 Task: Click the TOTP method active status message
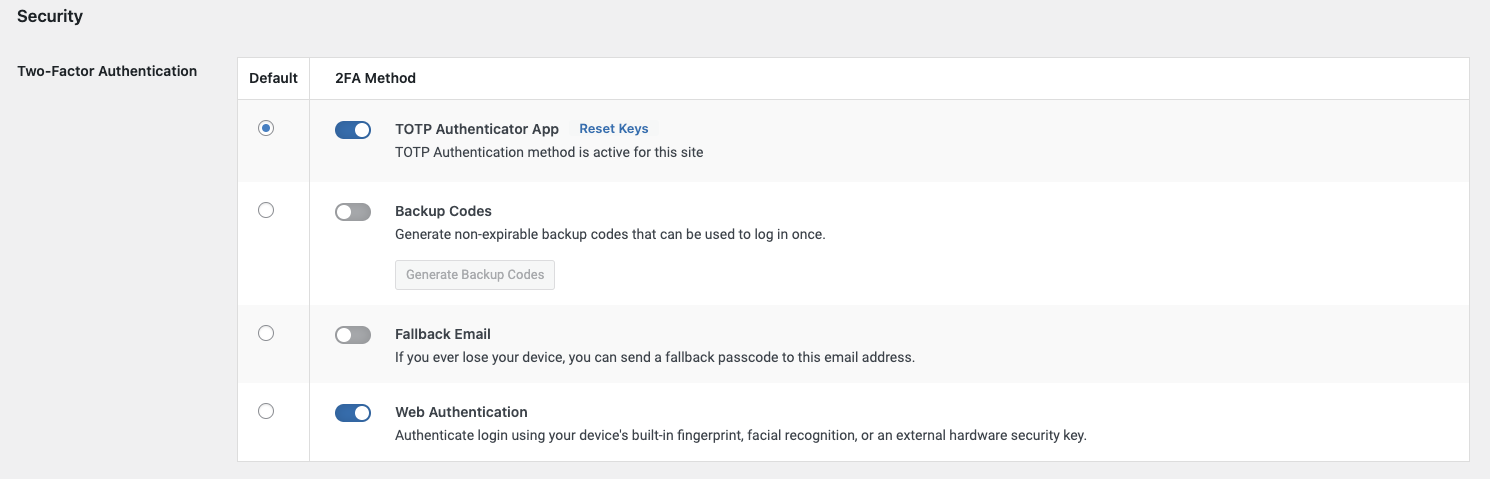pos(549,153)
